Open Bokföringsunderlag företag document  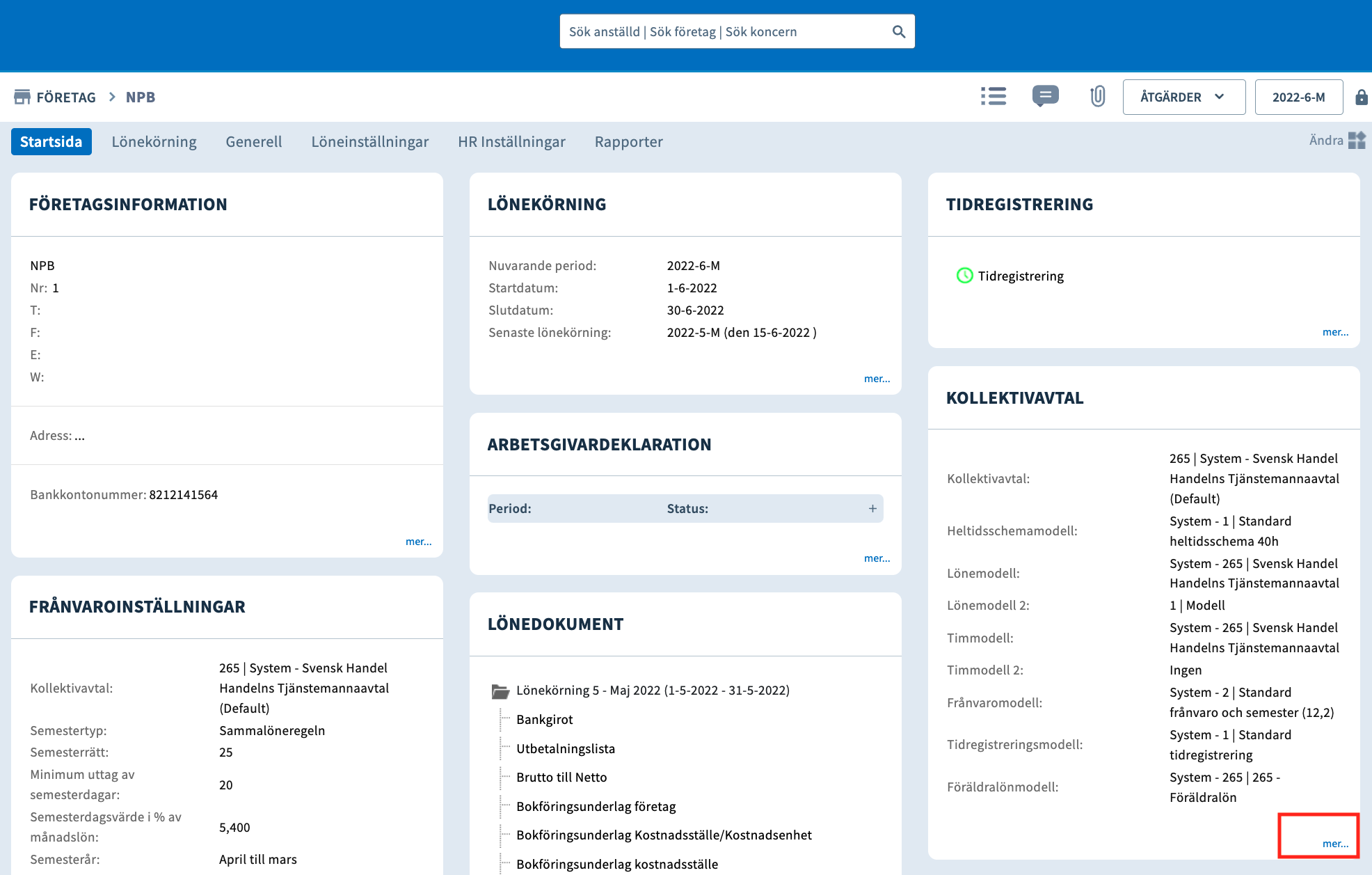pyautogui.click(x=596, y=807)
